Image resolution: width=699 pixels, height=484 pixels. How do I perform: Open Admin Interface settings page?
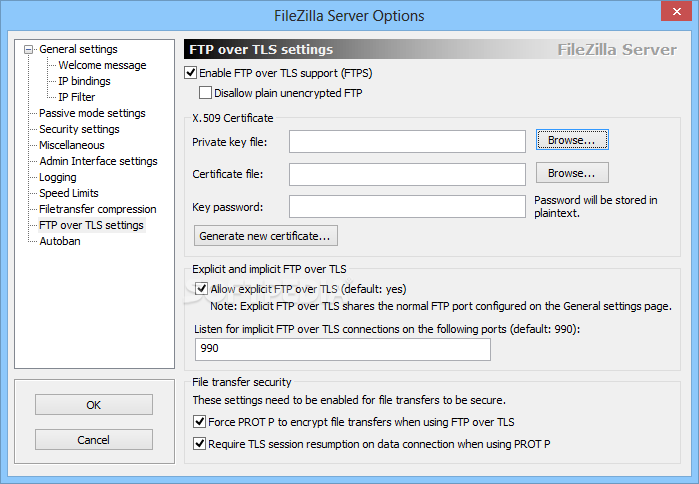coord(99,161)
